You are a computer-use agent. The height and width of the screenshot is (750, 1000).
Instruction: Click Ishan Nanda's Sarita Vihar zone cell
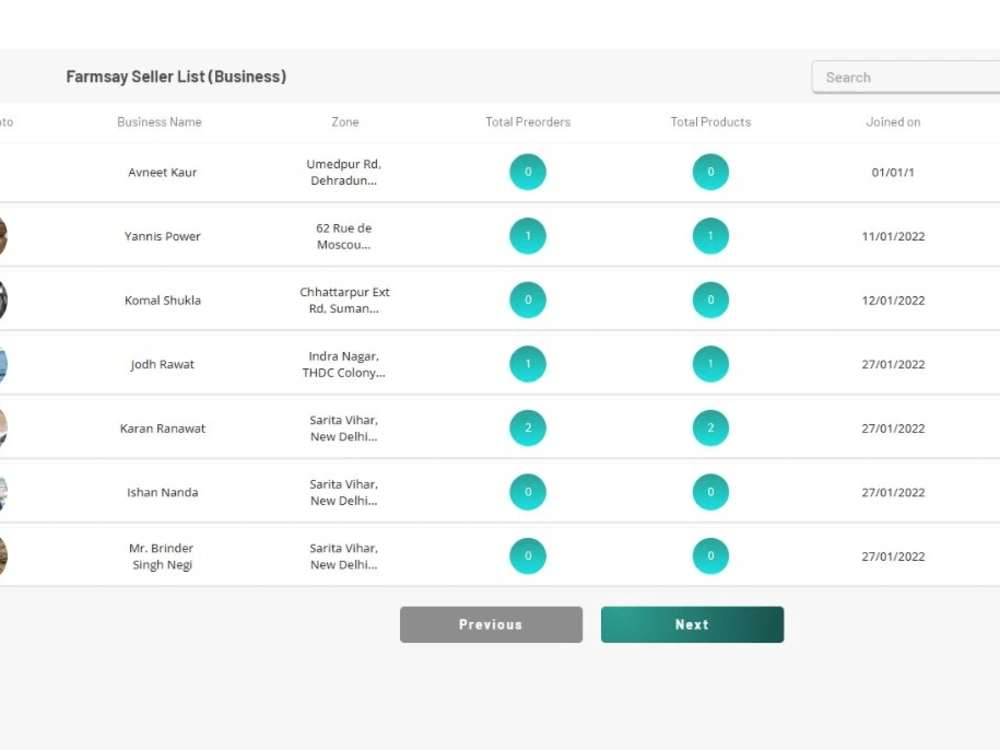344,492
